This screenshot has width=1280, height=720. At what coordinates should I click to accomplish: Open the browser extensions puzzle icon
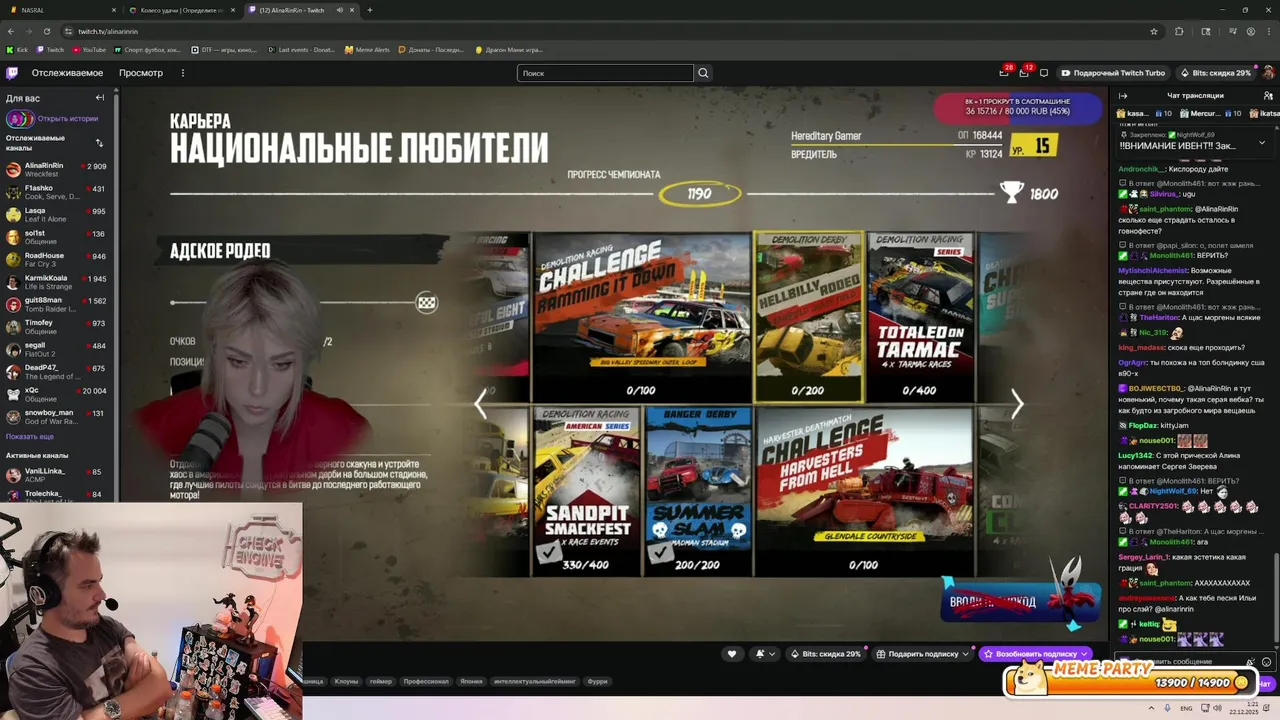coord(1179,31)
